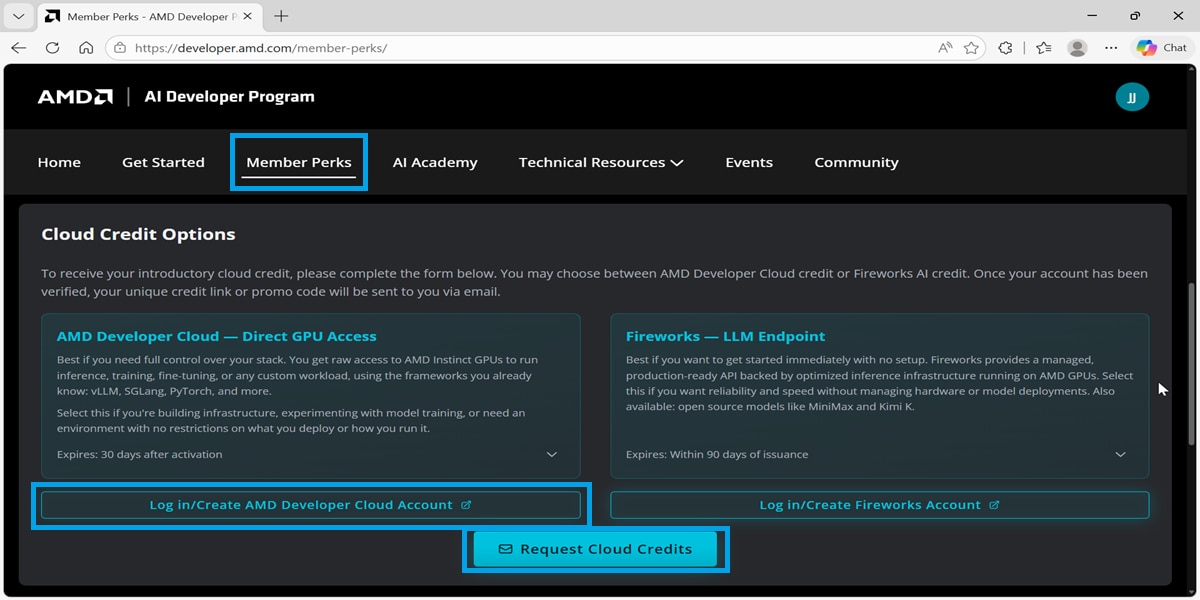Open the tab actions dropdown in title bar
1200x600 pixels.
(18, 16)
